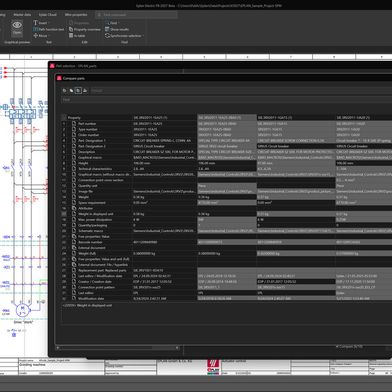Click the Eplan logo in title block
The image size is (392, 392).
(x=213, y=367)
